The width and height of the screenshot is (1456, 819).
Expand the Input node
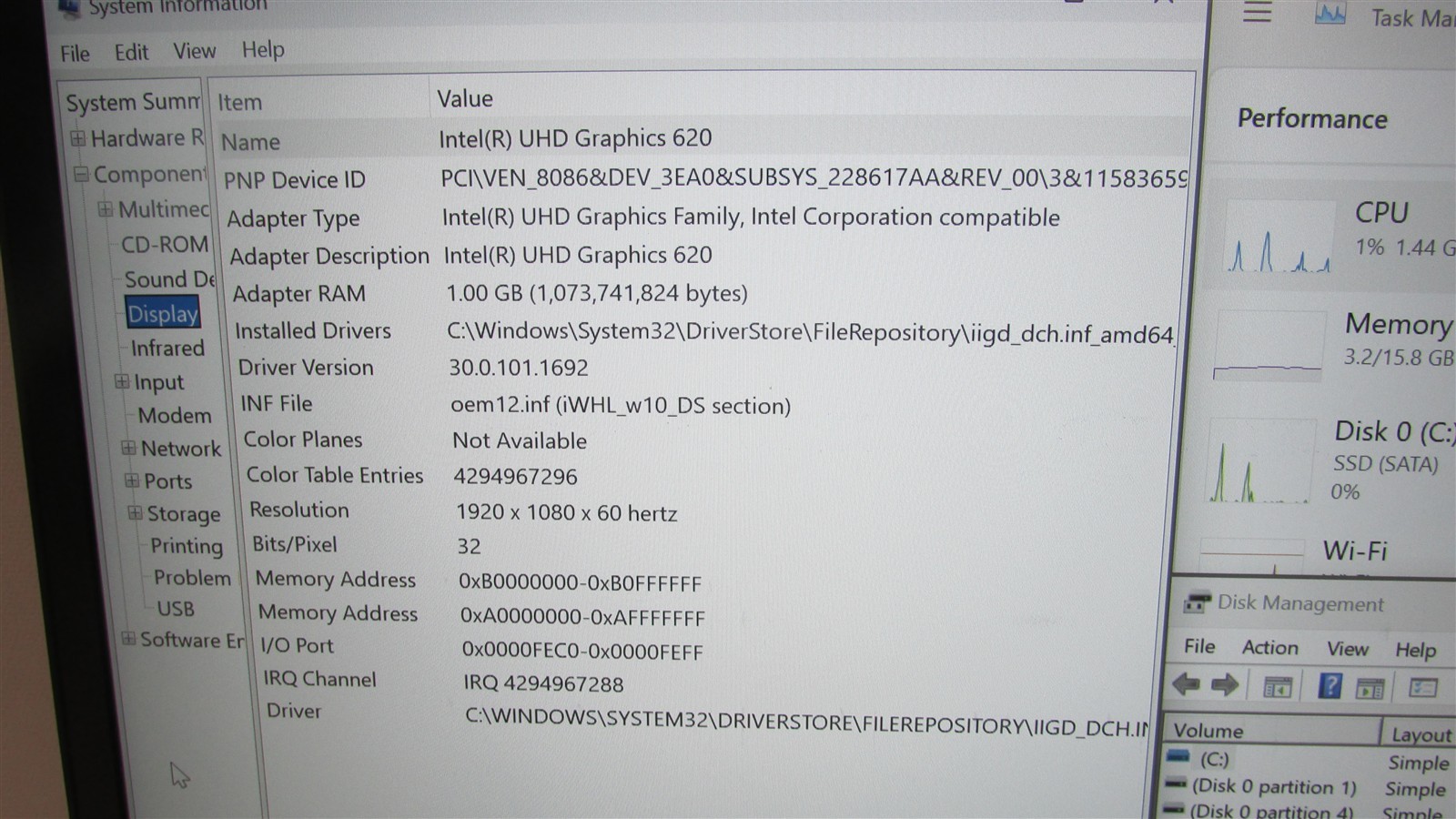[122, 381]
